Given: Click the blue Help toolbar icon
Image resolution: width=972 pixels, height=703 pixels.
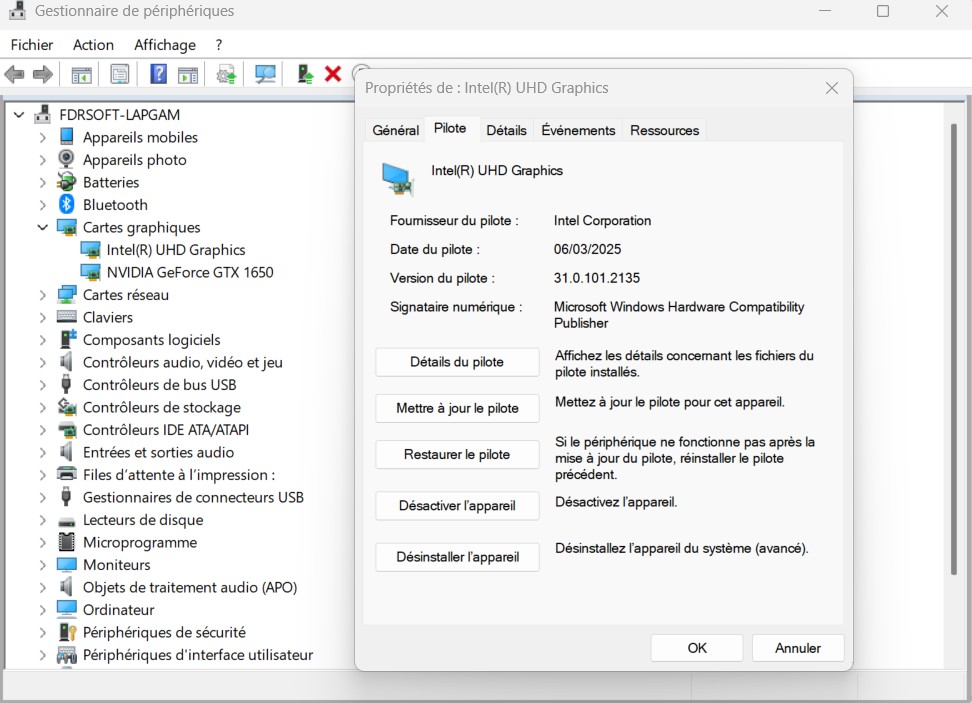Looking at the screenshot, I should point(158,74).
